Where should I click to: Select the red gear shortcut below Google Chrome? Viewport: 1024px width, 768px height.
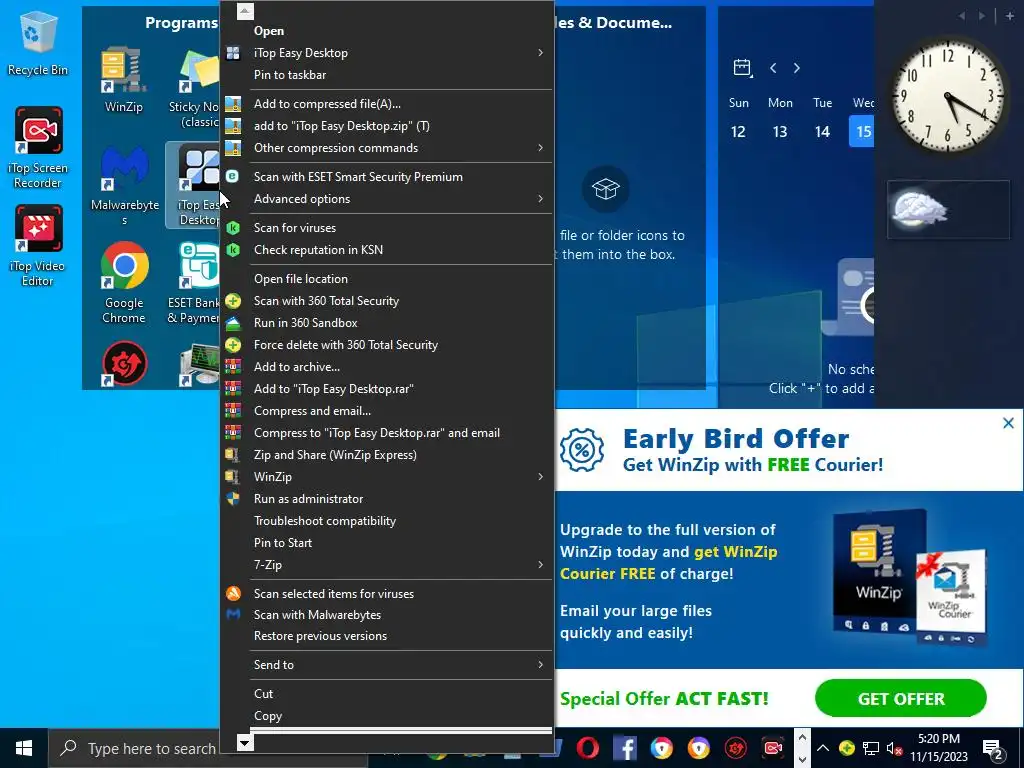[x=124, y=363]
